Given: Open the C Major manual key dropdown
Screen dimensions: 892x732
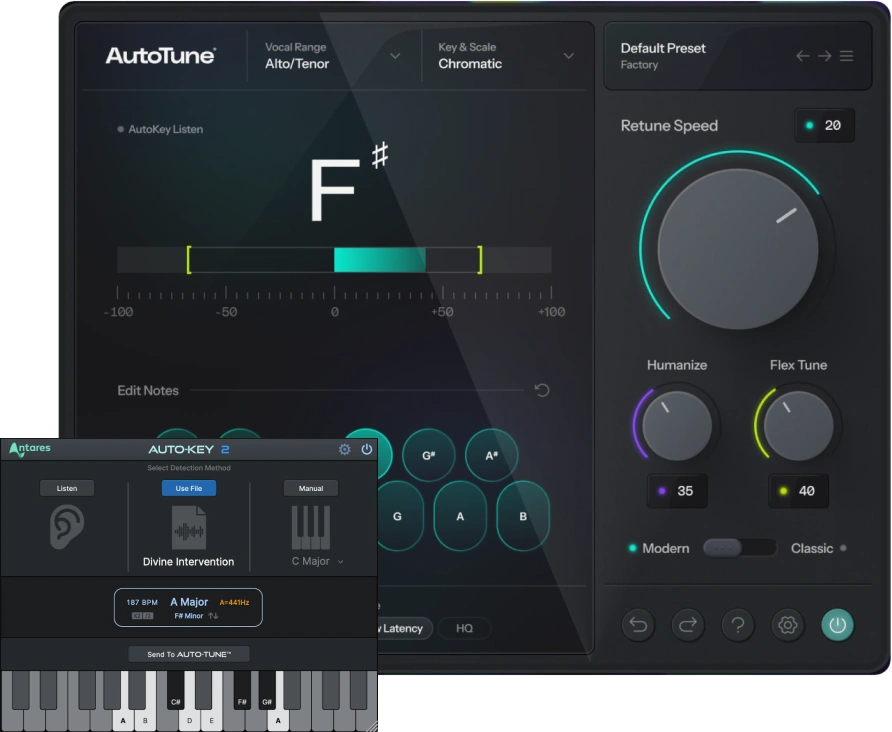Looking at the screenshot, I should coord(318,562).
